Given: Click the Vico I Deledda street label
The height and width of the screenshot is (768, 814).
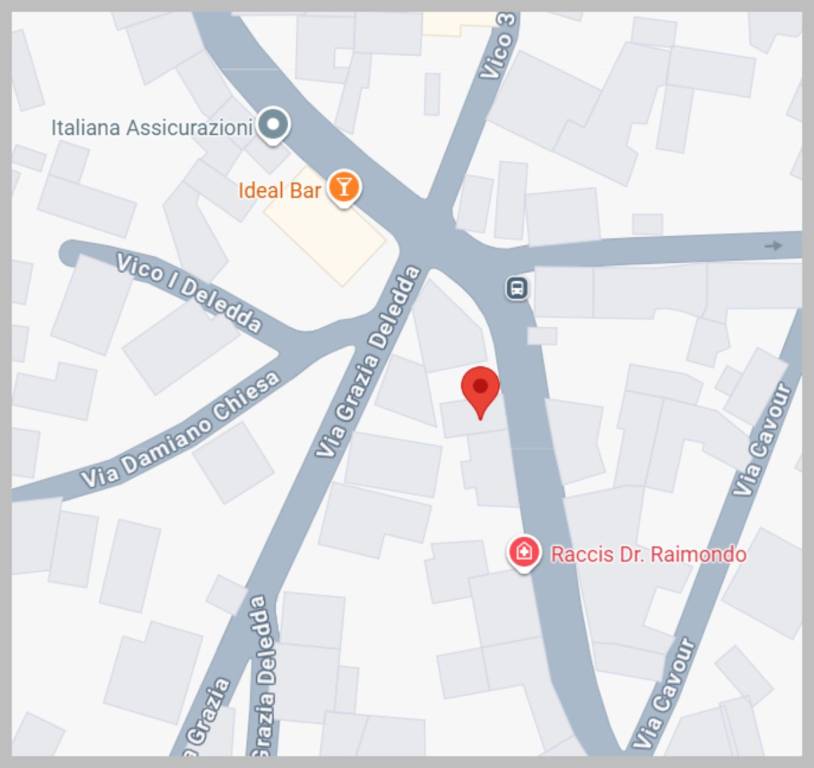Looking at the screenshot, I should [x=188, y=292].
